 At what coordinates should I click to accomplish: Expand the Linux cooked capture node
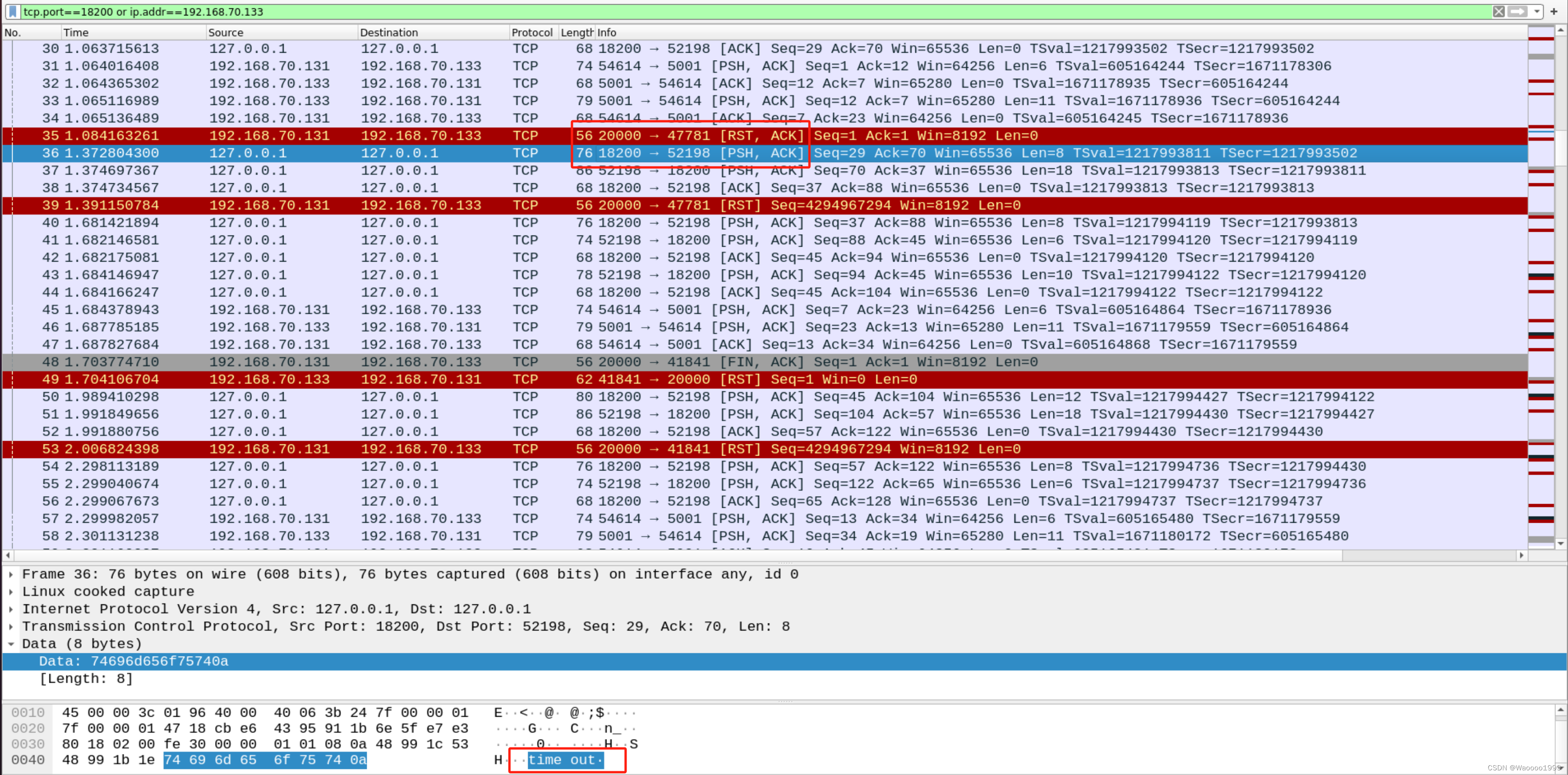pyautogui.click(x=11, y=592)
